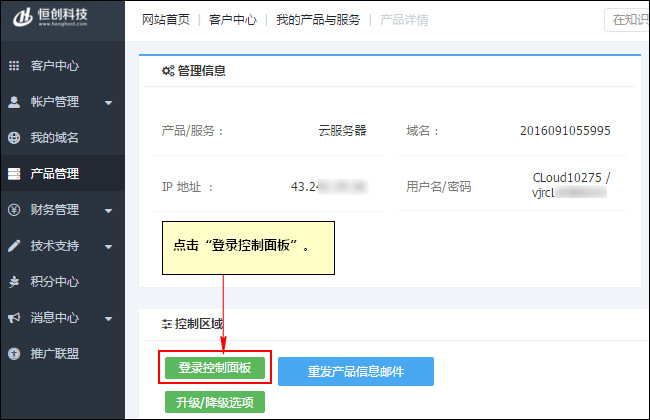The image size is (650, 420).
Task: Click the 技术支持 pencil icon
Action: (14, 246)
